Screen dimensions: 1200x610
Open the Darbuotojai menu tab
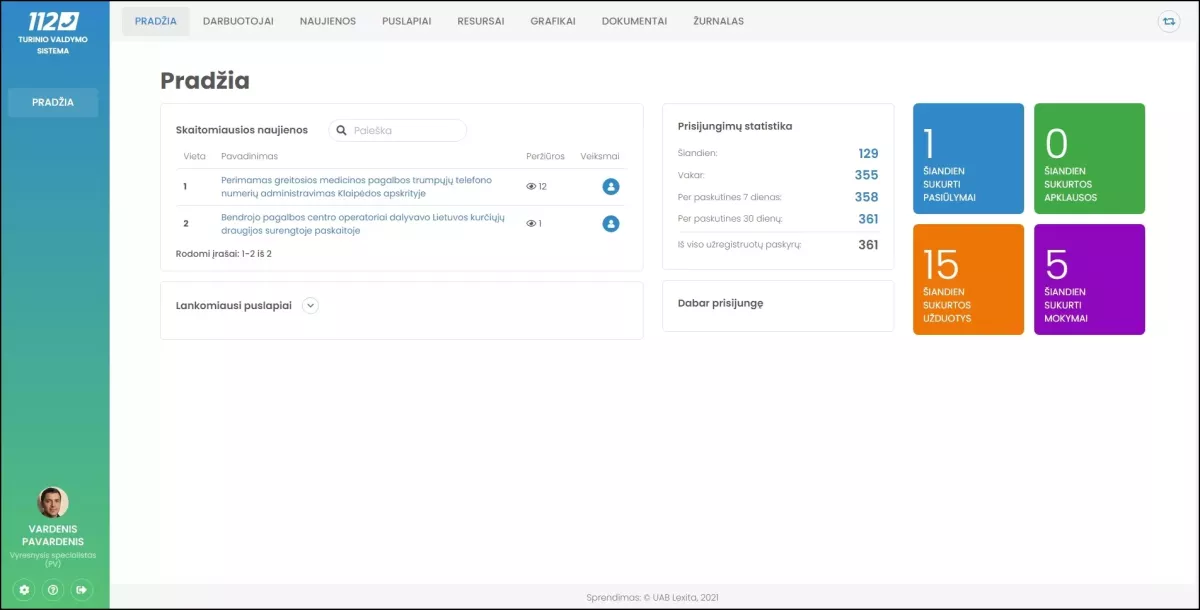click(x=238, y=21)
